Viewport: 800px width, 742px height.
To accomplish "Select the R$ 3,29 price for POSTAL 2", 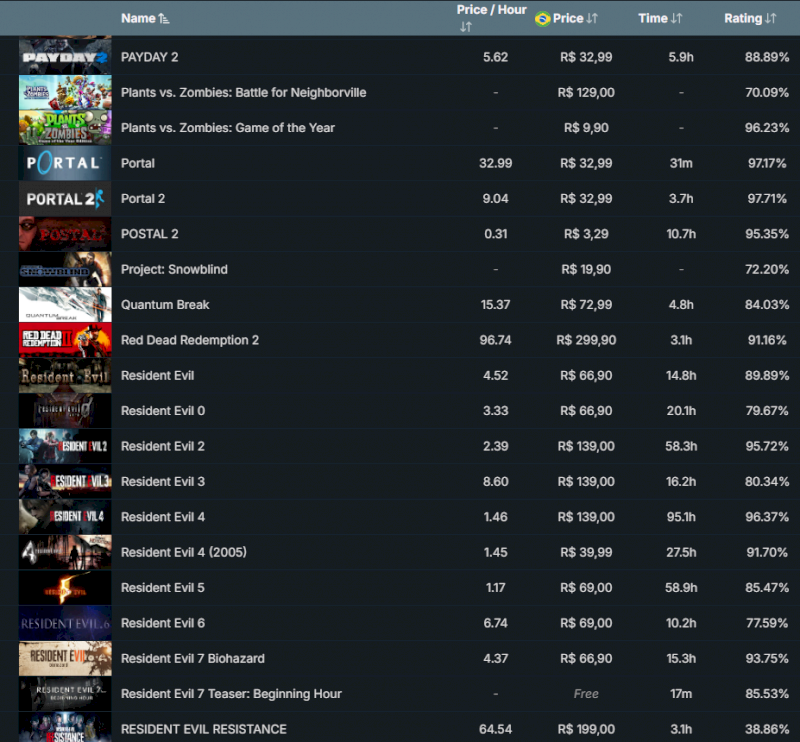I will 586,234.
